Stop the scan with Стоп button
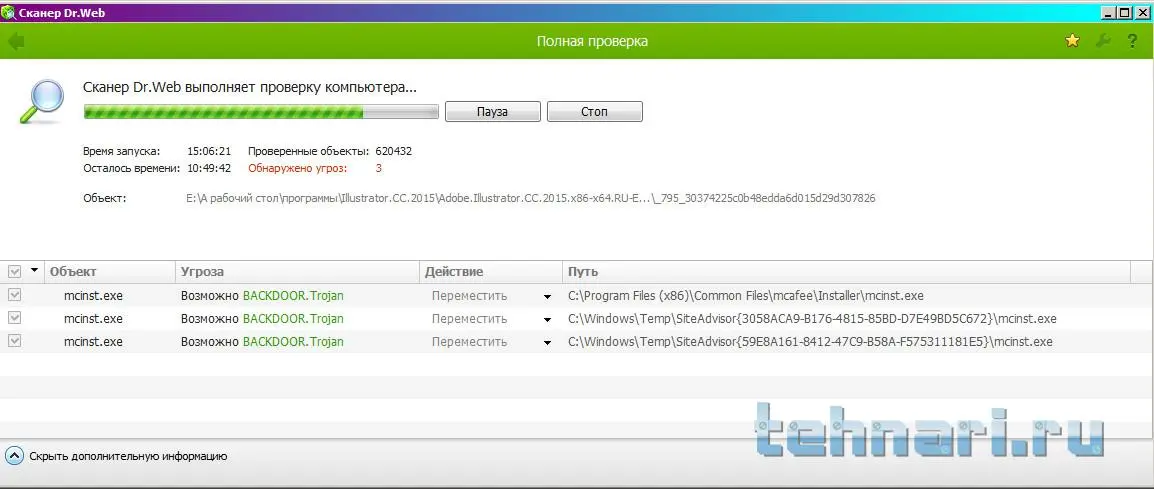The width and height of the screenshot is (1154, 489). point(595,112)
